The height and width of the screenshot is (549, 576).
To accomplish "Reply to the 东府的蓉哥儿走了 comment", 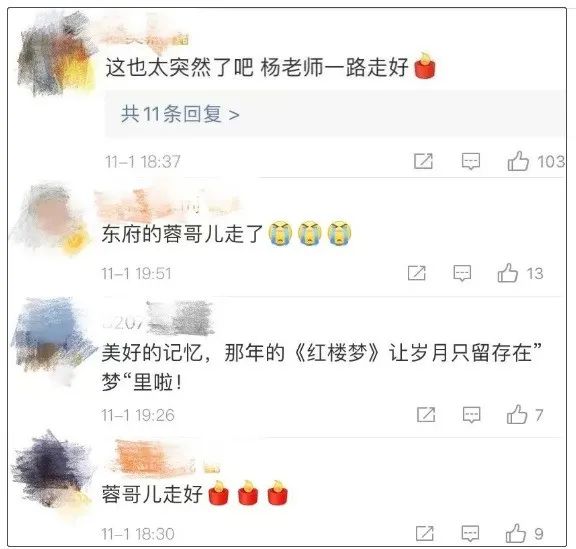I will (462, 273).
